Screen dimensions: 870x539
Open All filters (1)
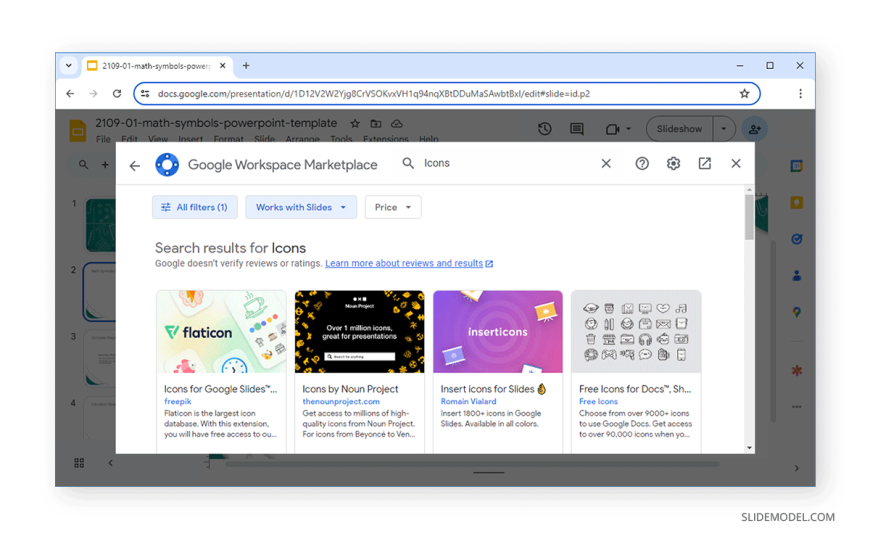click(195, 207)
